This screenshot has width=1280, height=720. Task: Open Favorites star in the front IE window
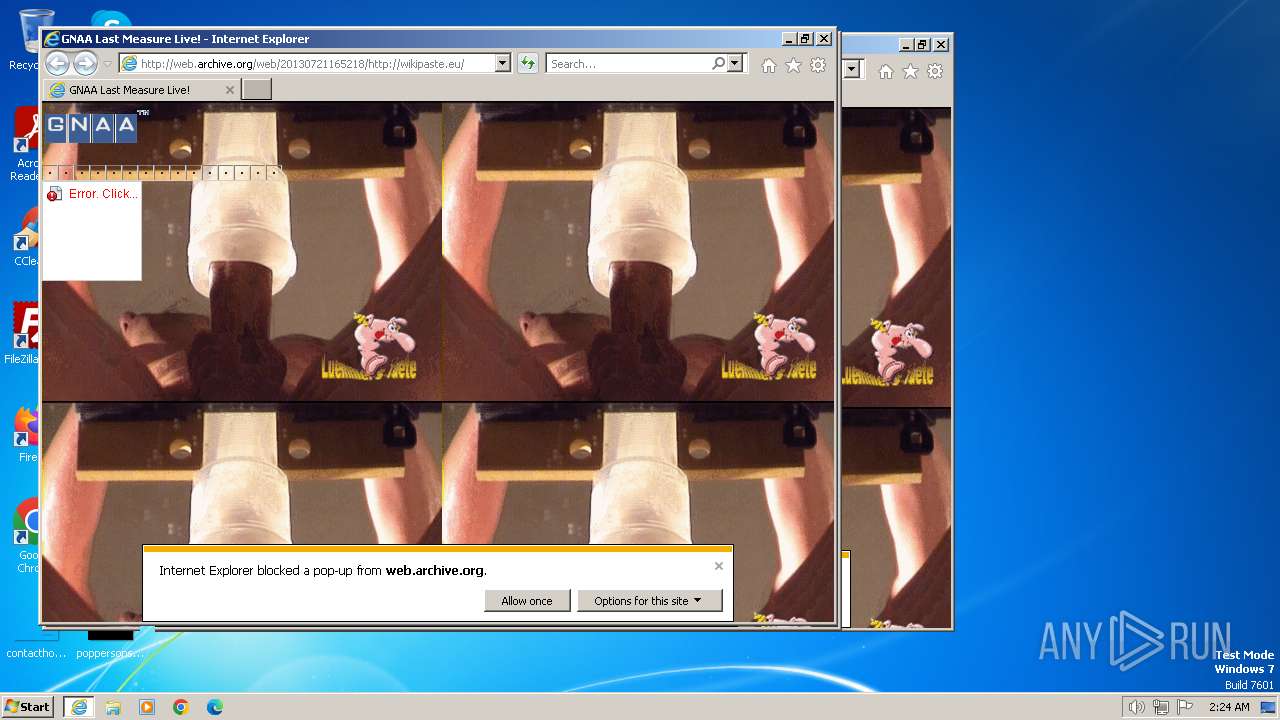point(793,65)
